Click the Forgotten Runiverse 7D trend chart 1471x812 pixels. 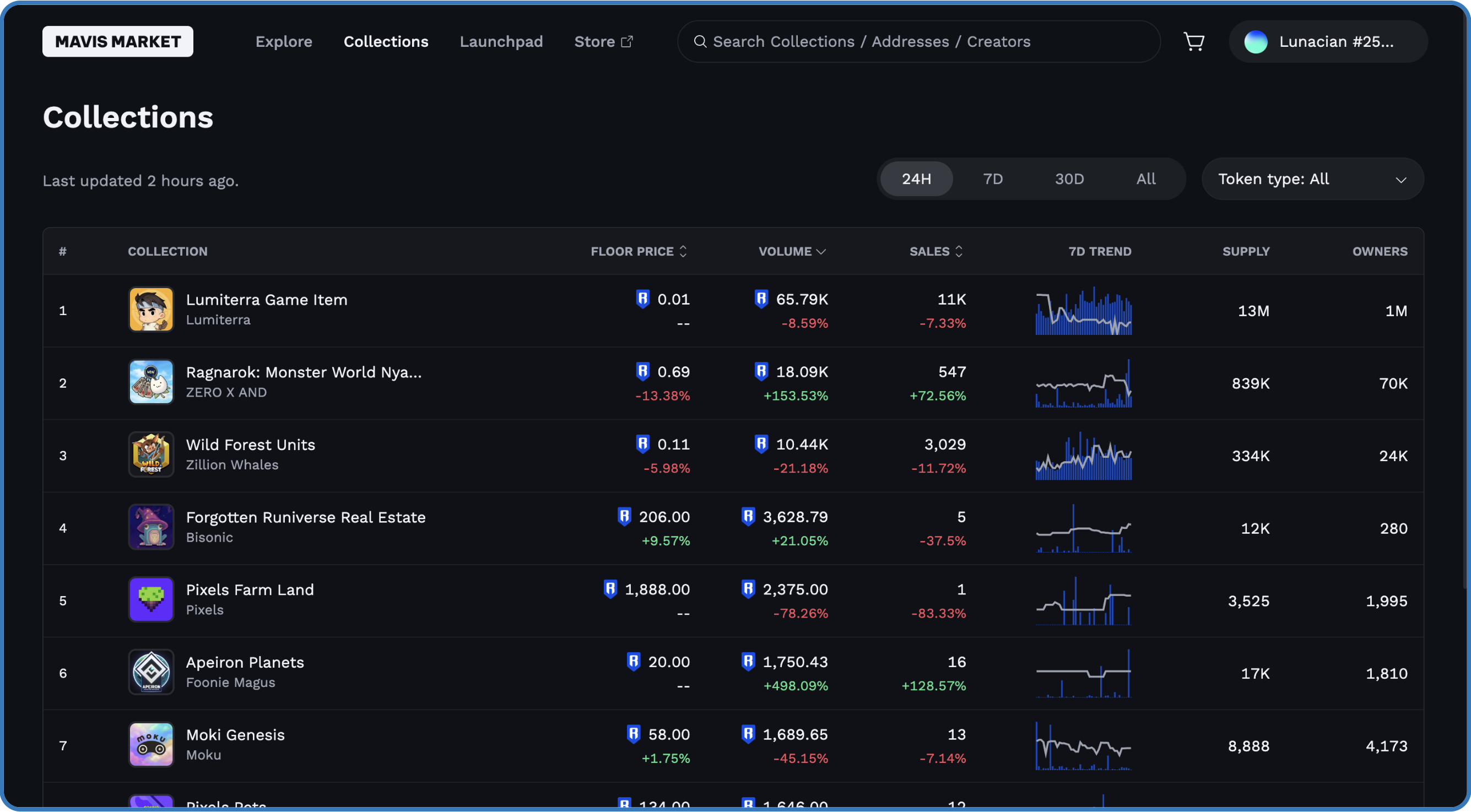pos(1083,528)
